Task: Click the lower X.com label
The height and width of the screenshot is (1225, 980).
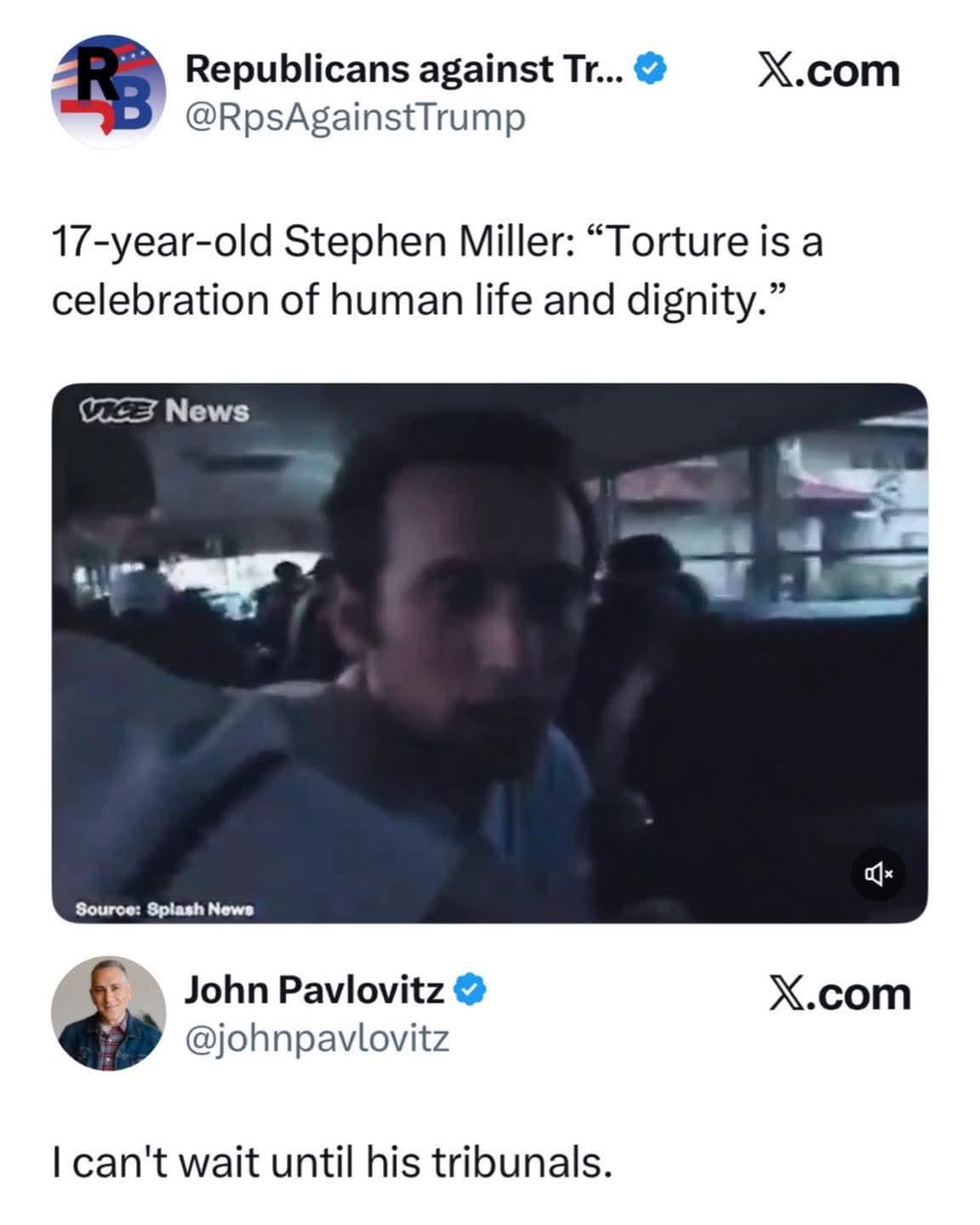Action: click(840, 994)
